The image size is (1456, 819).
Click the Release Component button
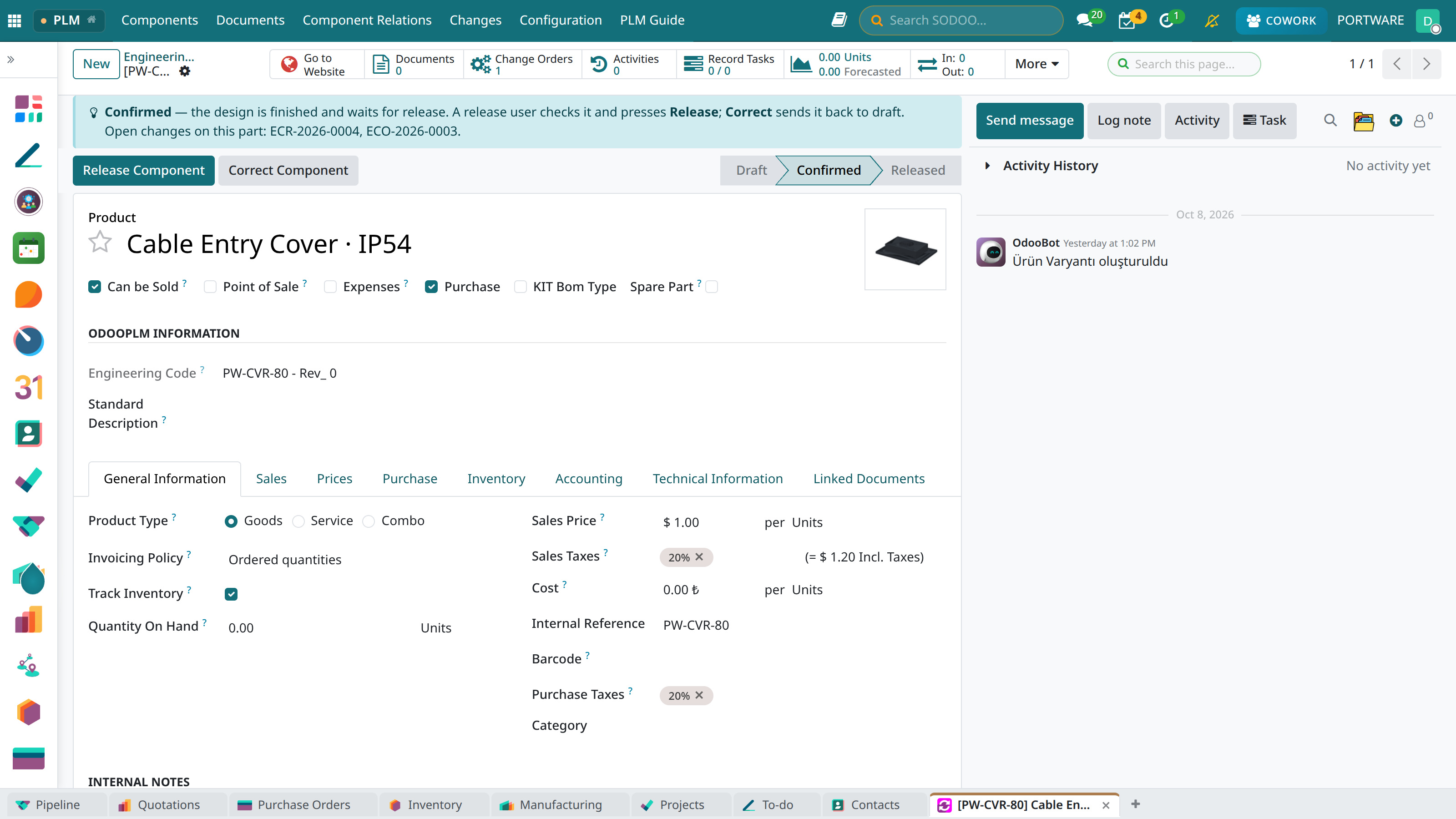coord(144,170)
